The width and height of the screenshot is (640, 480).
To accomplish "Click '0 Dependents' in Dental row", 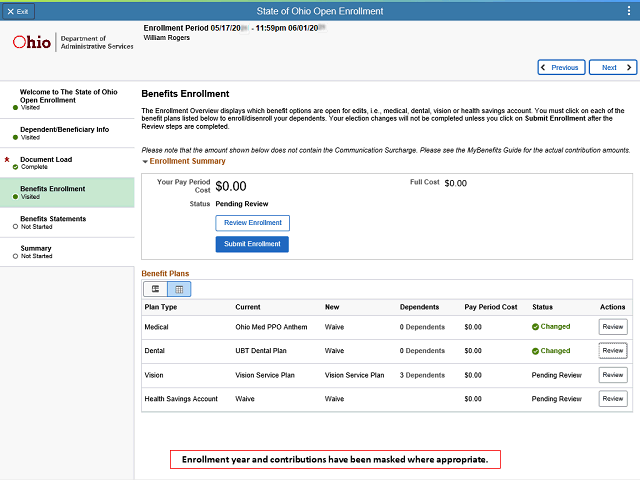I will [x=422, y=351].
